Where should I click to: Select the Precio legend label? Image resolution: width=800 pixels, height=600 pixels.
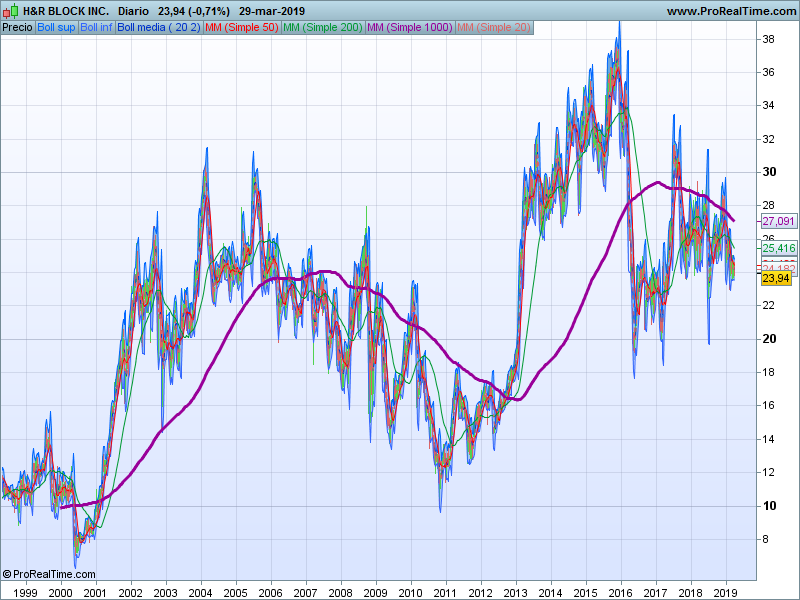(x=18, y=28)
